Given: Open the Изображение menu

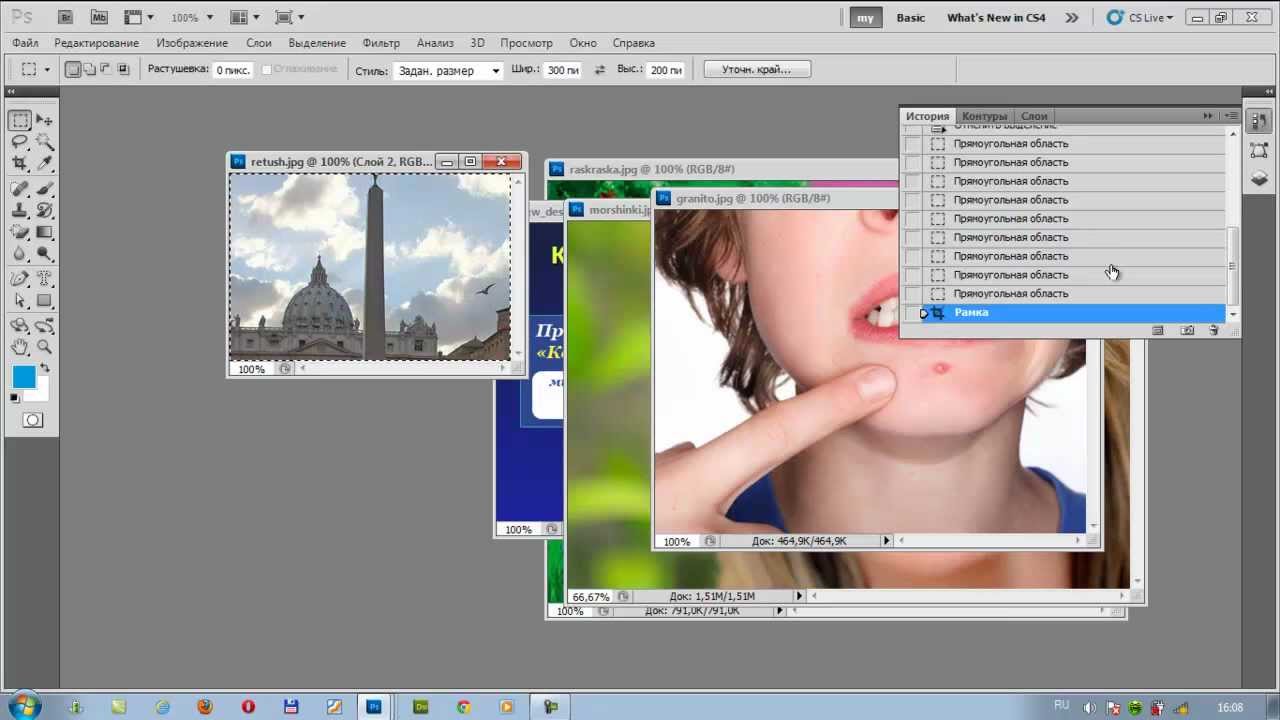Looking at the screenshot, I should (192, 43).
